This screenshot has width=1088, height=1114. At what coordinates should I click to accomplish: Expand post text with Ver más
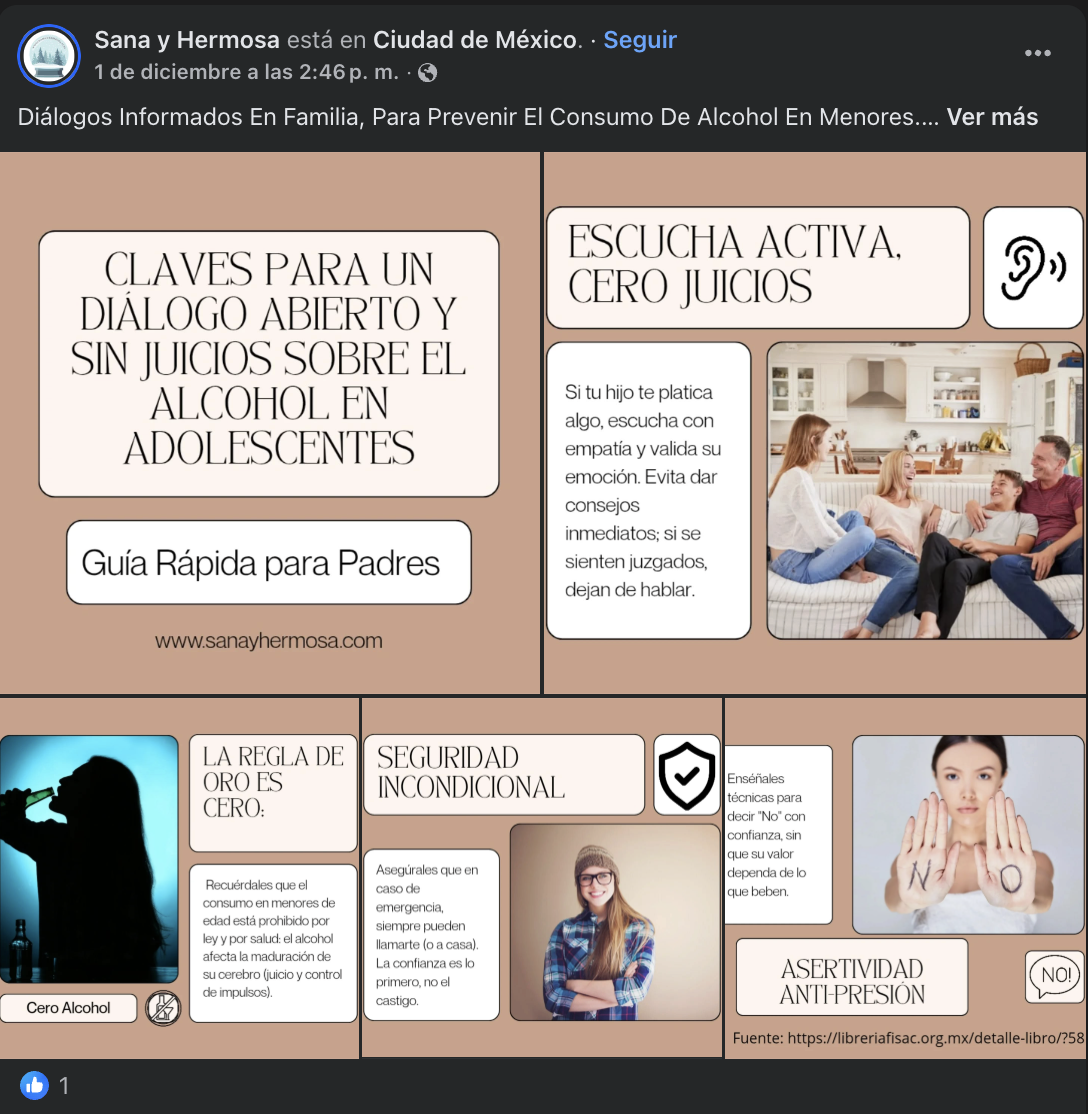(x=992, y=117)
